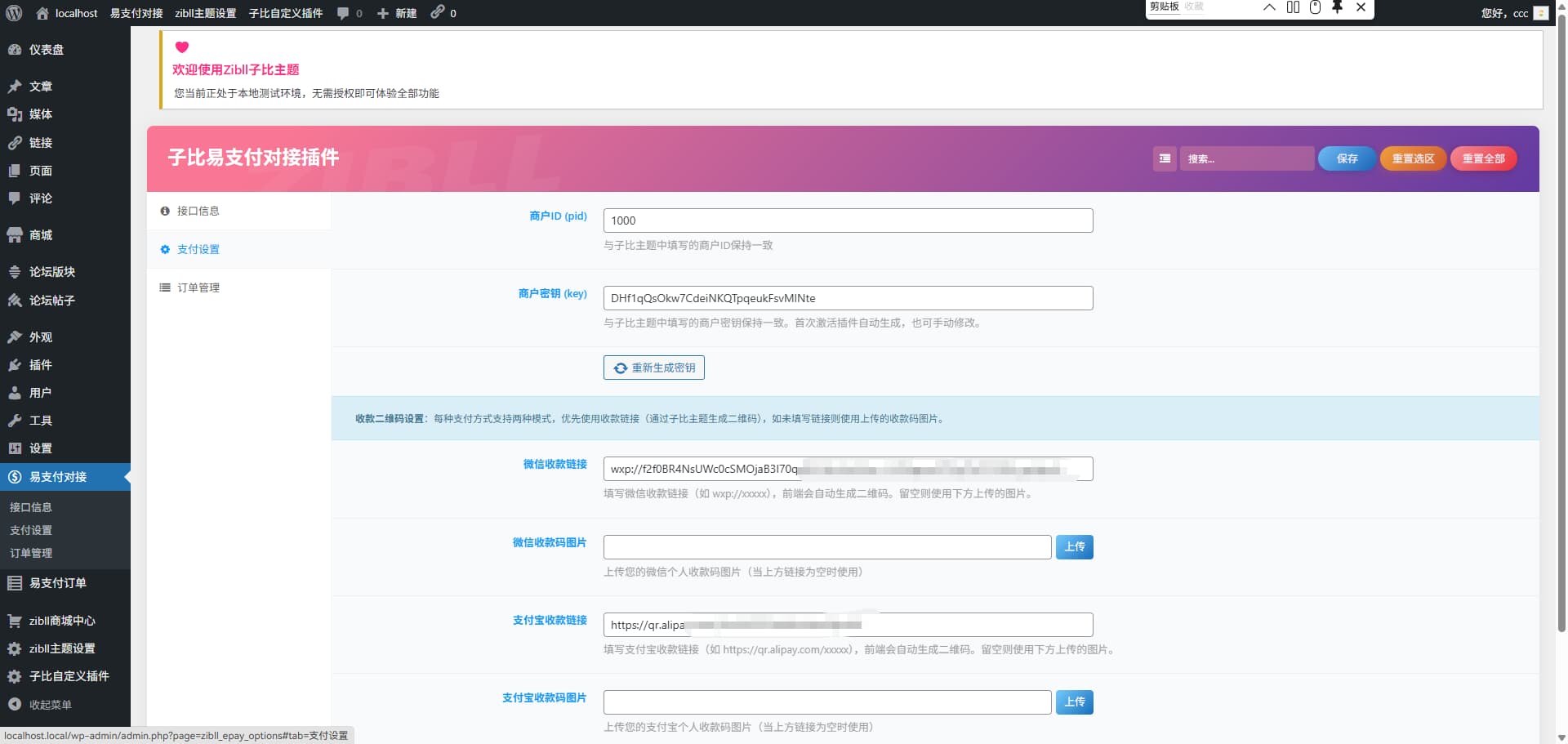The width and height of the screenshot is (1568, 744).
Task: Click the 欢迎使用Zibll子比主题 heading link
Action: coord(235,69)
